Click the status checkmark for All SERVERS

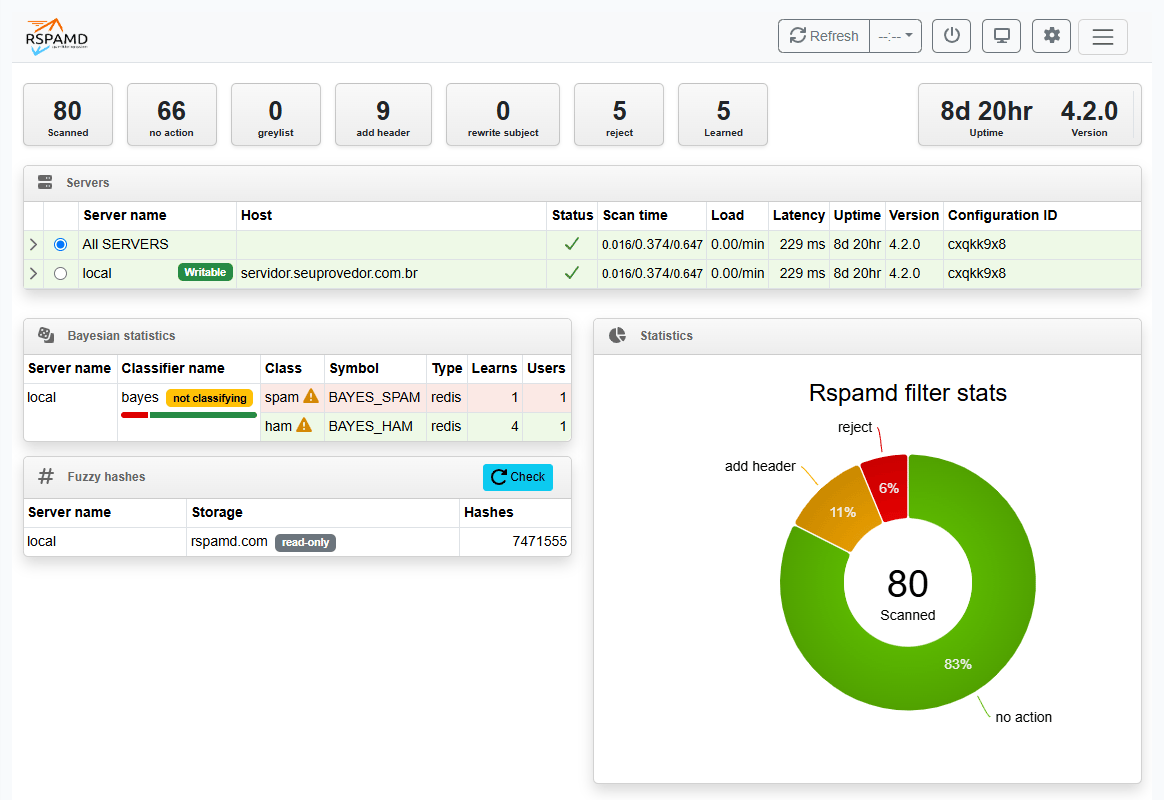click(572, 244)
